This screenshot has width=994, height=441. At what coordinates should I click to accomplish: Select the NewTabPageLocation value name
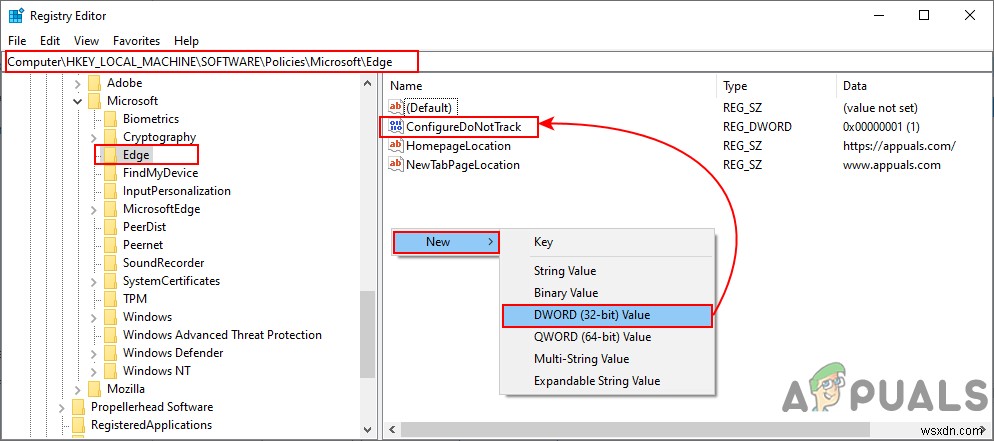[x=463, y=165]
